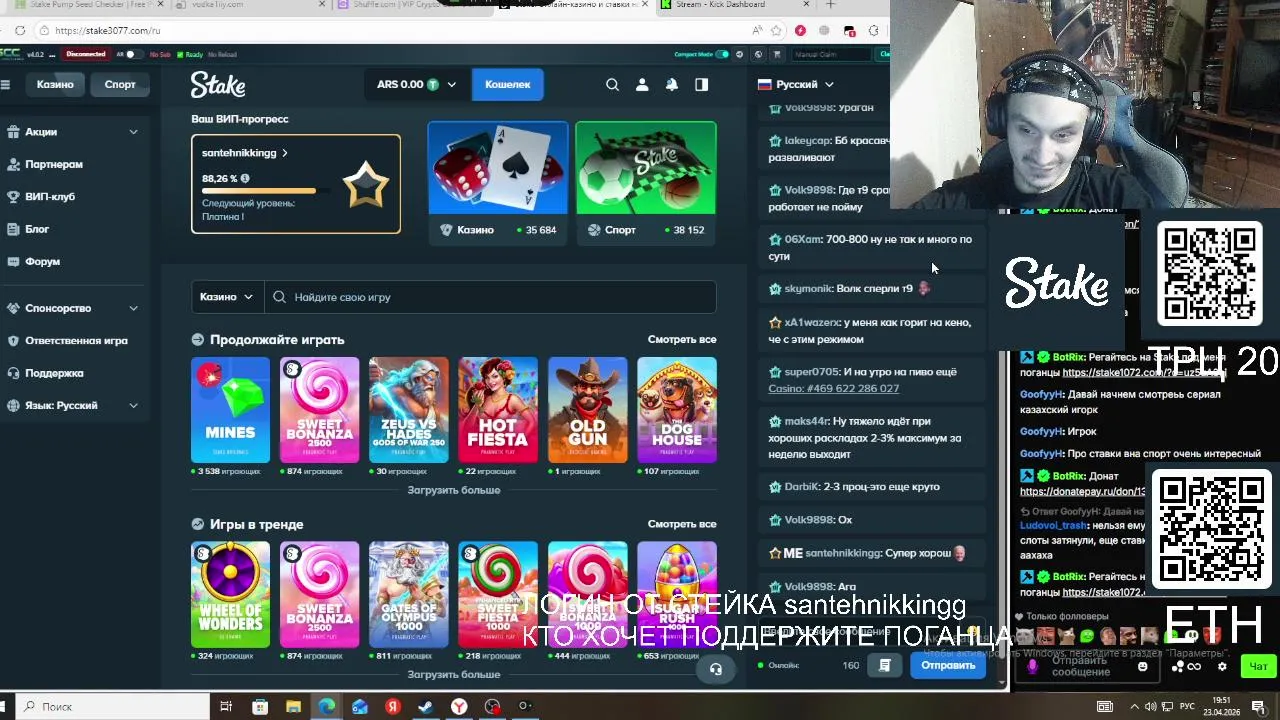The height and width of the screenshot is (720, 1280).
Task: Click info icon next to 88,26 %
Action: [x=245, y=178]
